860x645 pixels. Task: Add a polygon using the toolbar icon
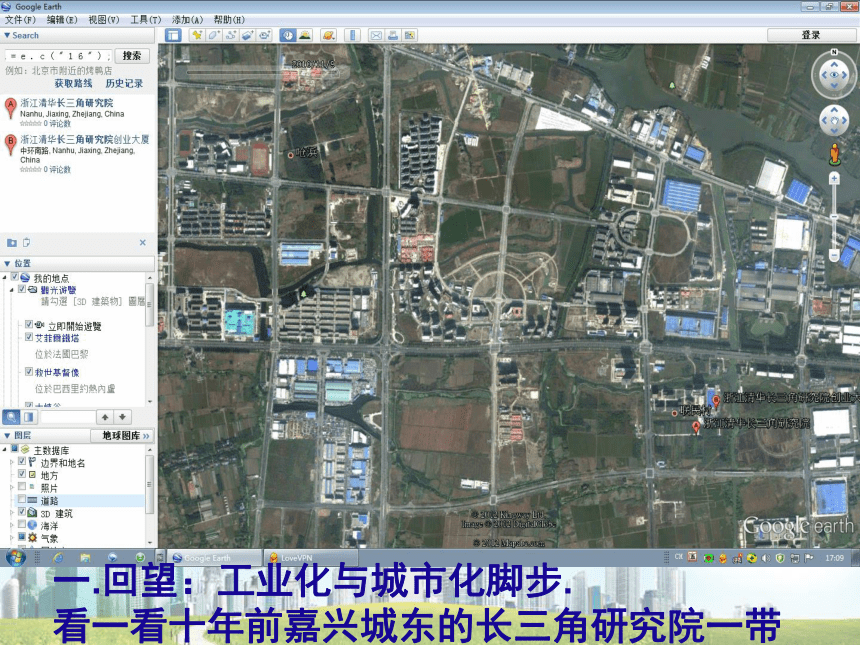(213, 36)
